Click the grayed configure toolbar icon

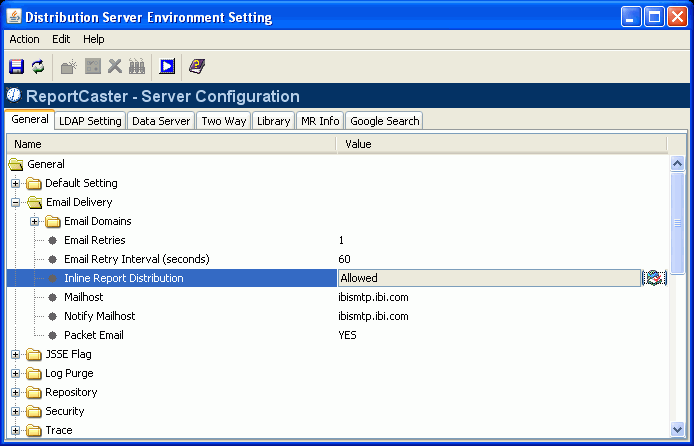[93, 67]
